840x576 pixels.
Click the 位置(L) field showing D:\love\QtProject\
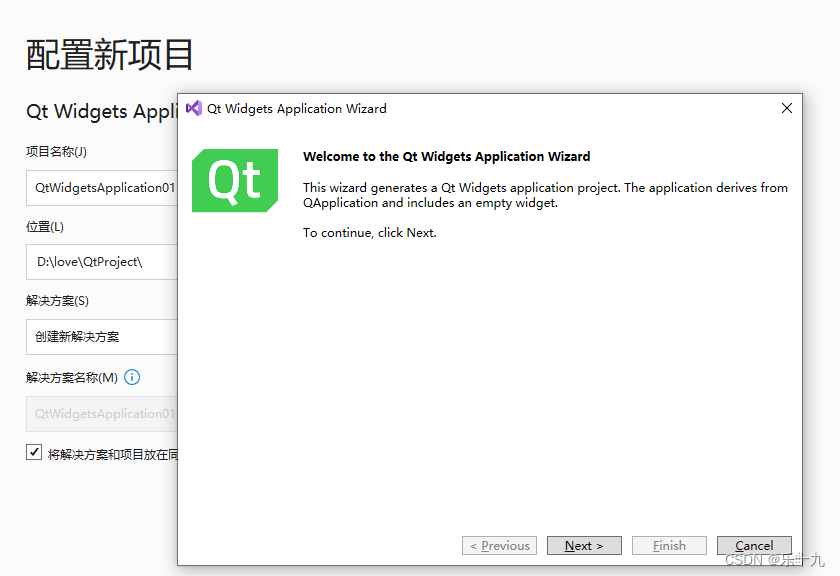102,262
